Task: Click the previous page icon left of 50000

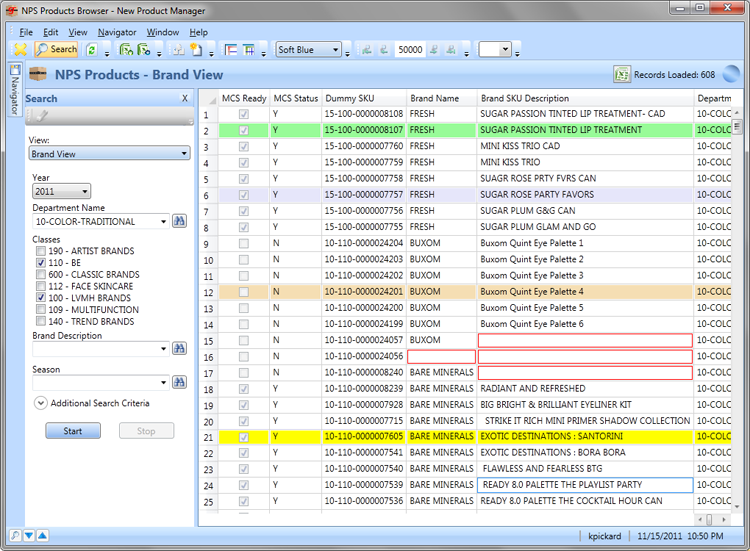Action: pyautogui.click(x=384, y=49)
